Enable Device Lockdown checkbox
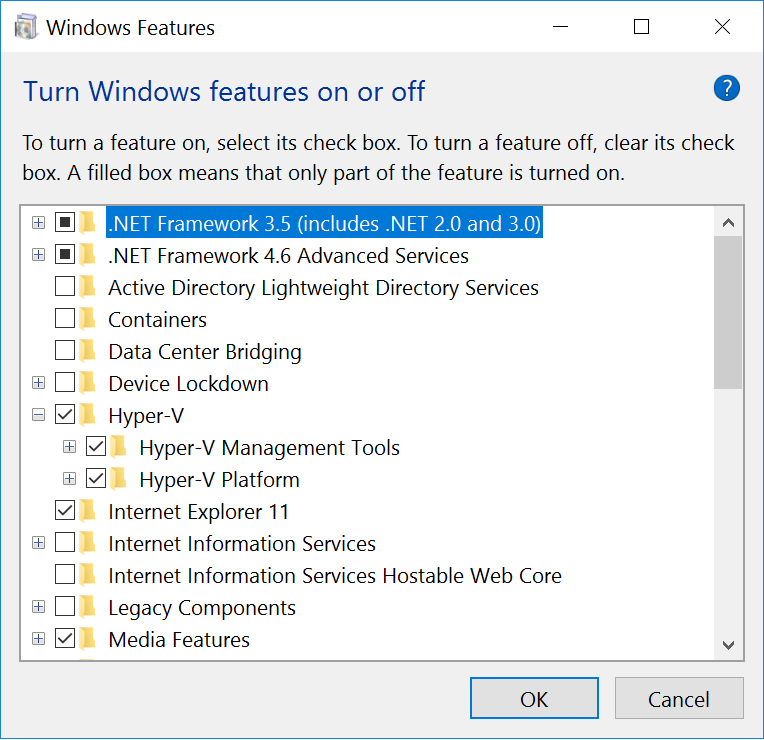This screenshot has width=764, height=740. coord(65,383)
